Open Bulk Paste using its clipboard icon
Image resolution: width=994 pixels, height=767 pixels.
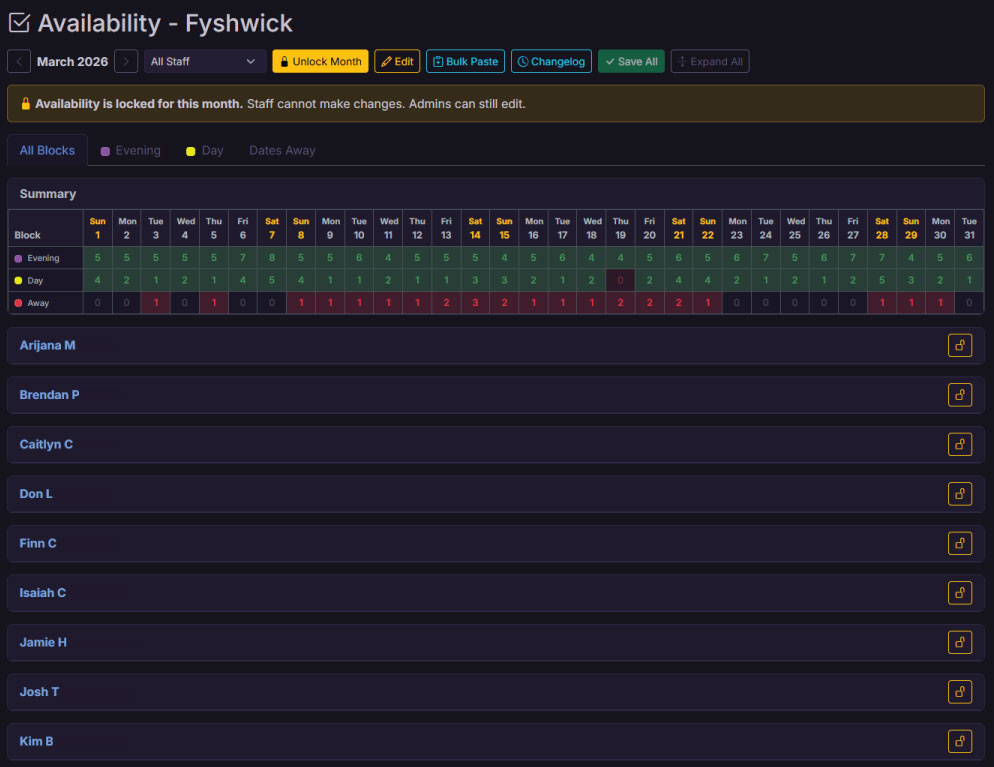point(438,61)
